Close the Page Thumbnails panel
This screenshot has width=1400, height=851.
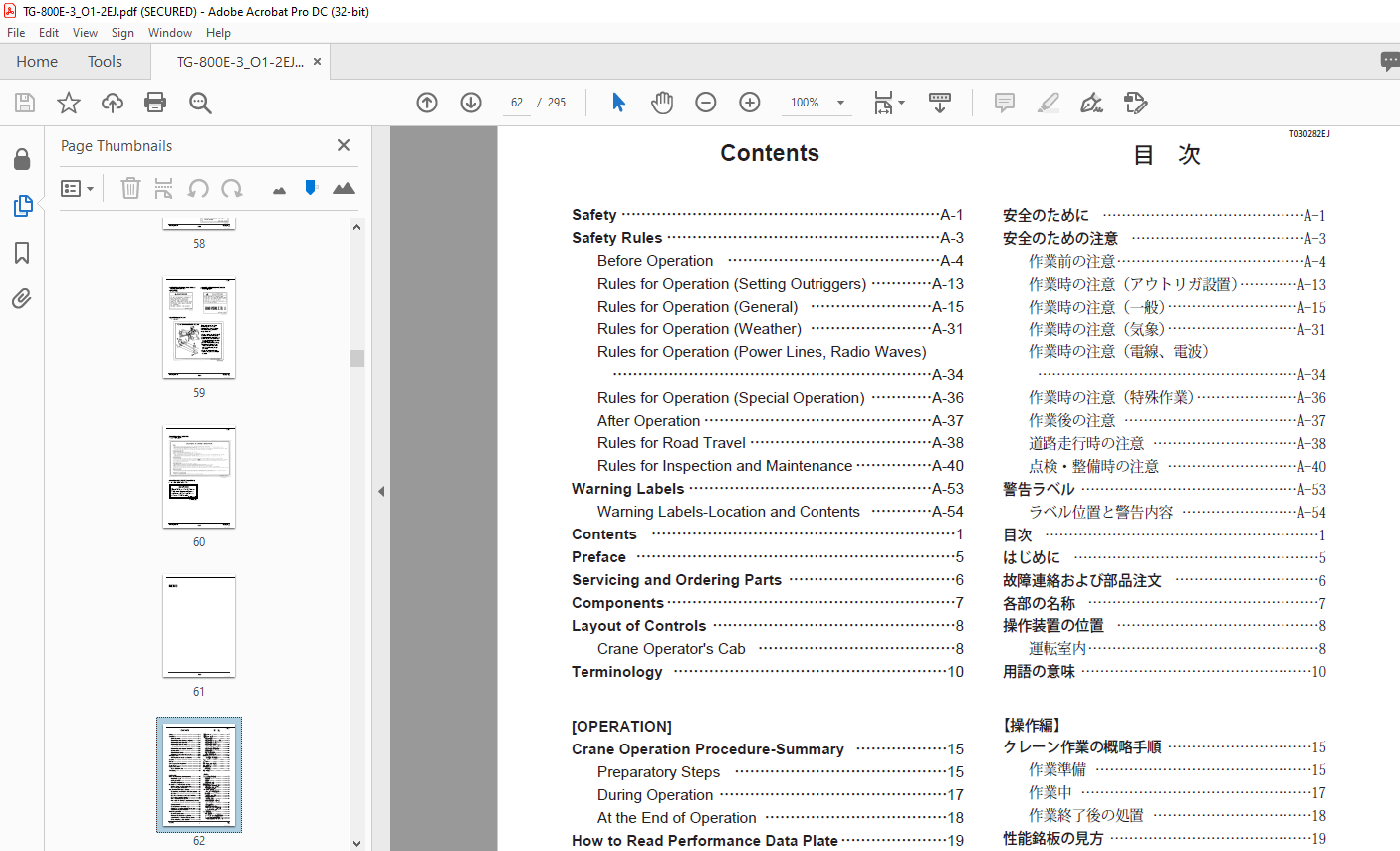click(x=344, y=145)
